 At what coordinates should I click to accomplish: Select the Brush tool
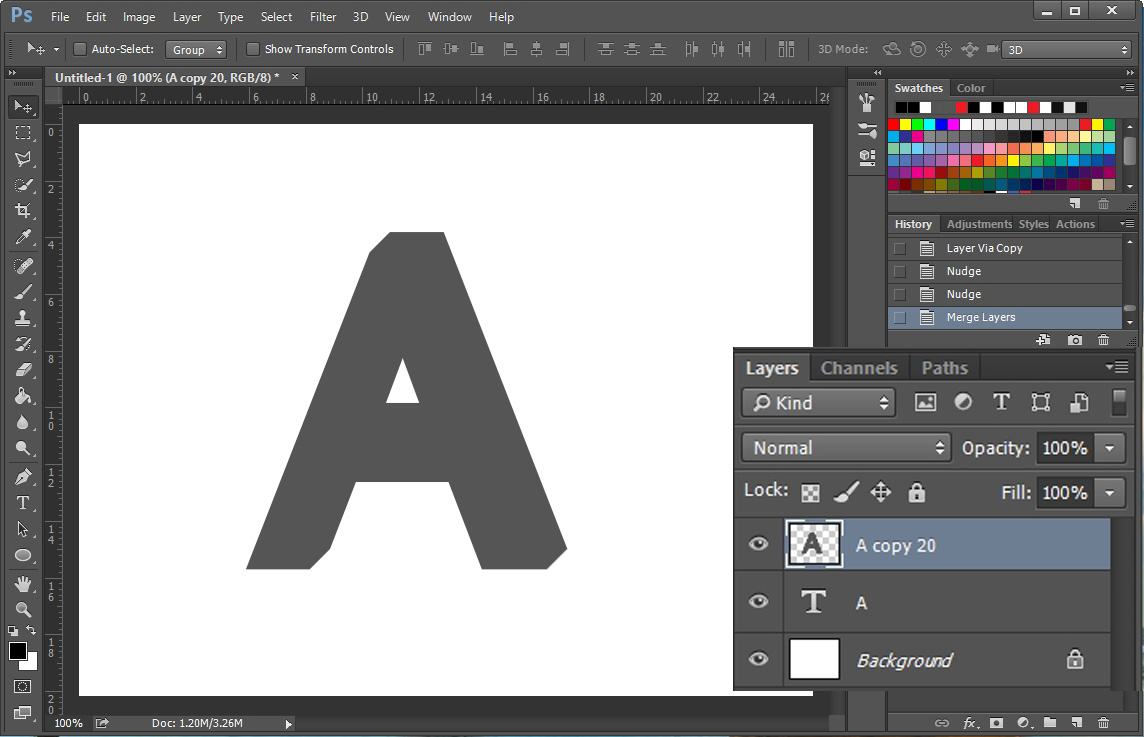coord(23,292)
